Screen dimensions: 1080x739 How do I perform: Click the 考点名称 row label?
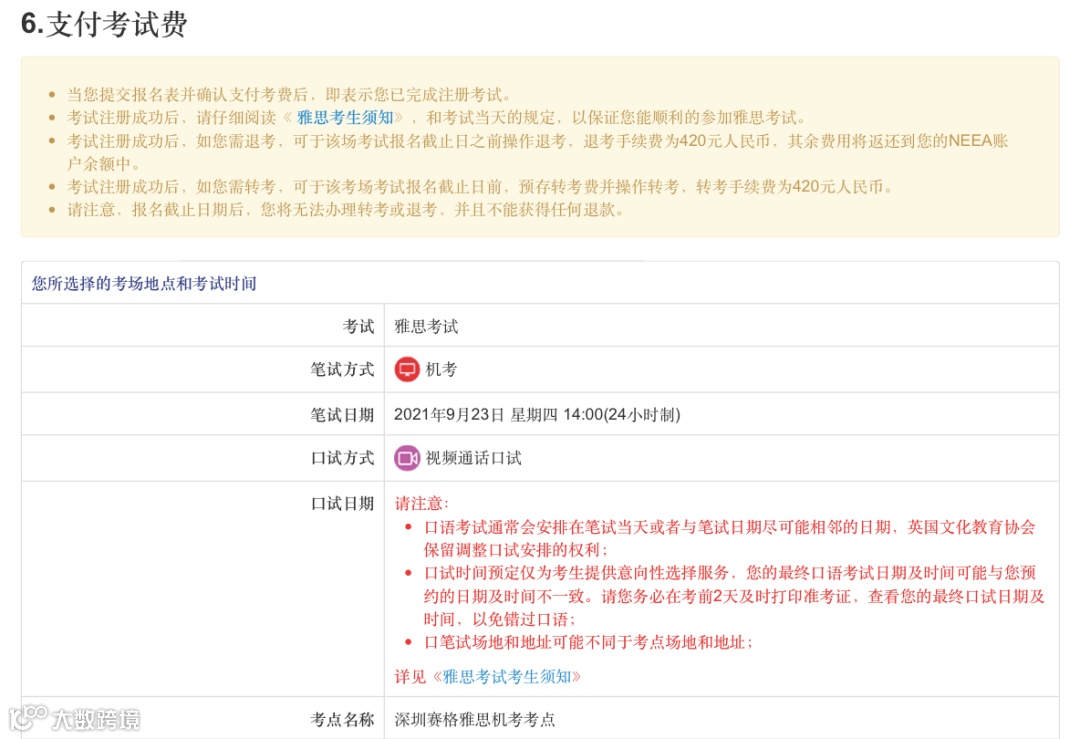[342, 720]
